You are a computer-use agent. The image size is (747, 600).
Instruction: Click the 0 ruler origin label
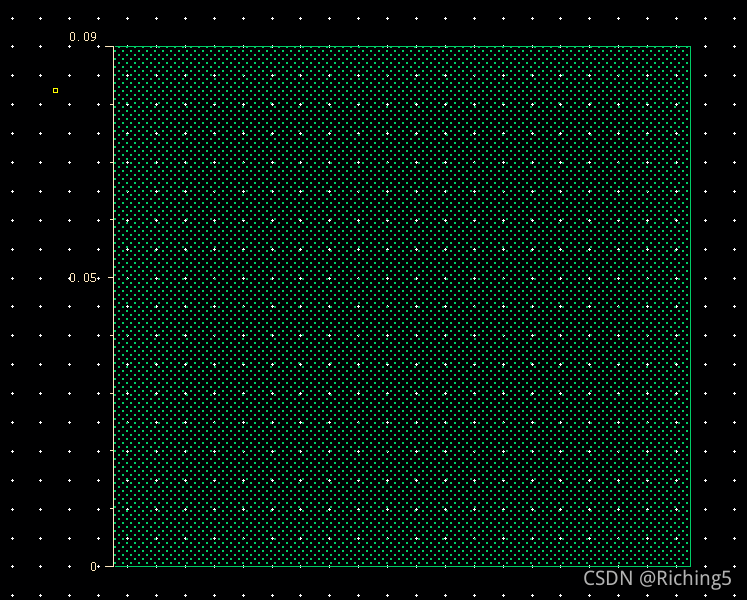click(93, 567)
